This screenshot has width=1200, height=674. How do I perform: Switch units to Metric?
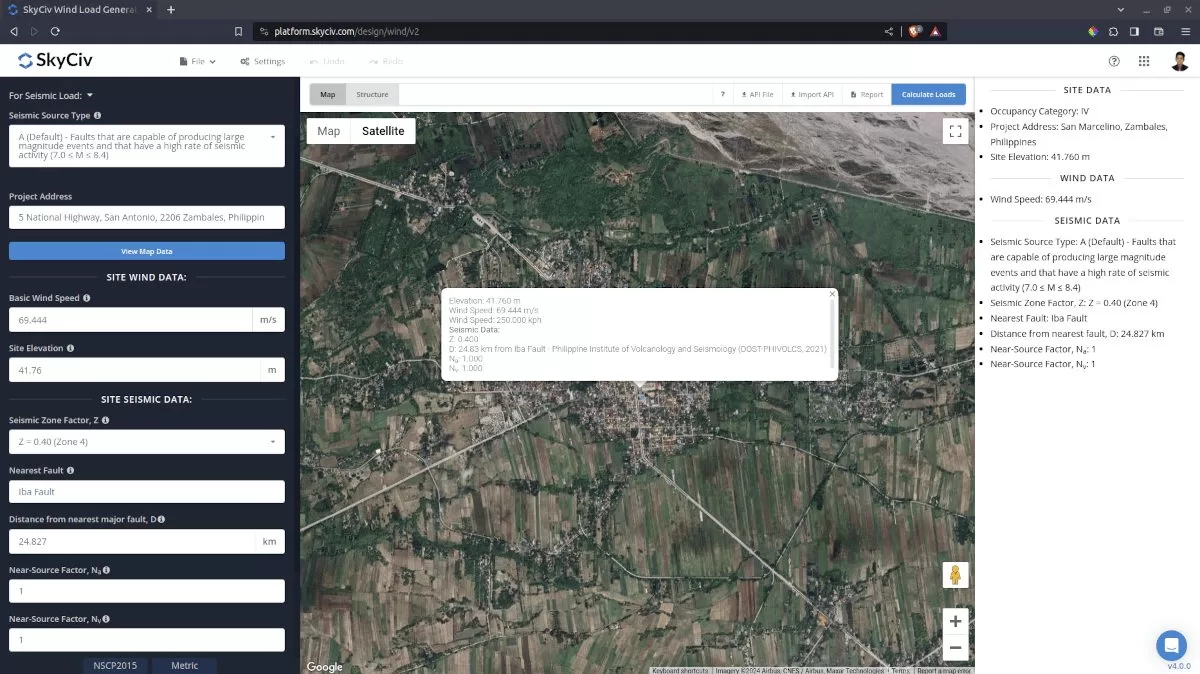point(184,664)
